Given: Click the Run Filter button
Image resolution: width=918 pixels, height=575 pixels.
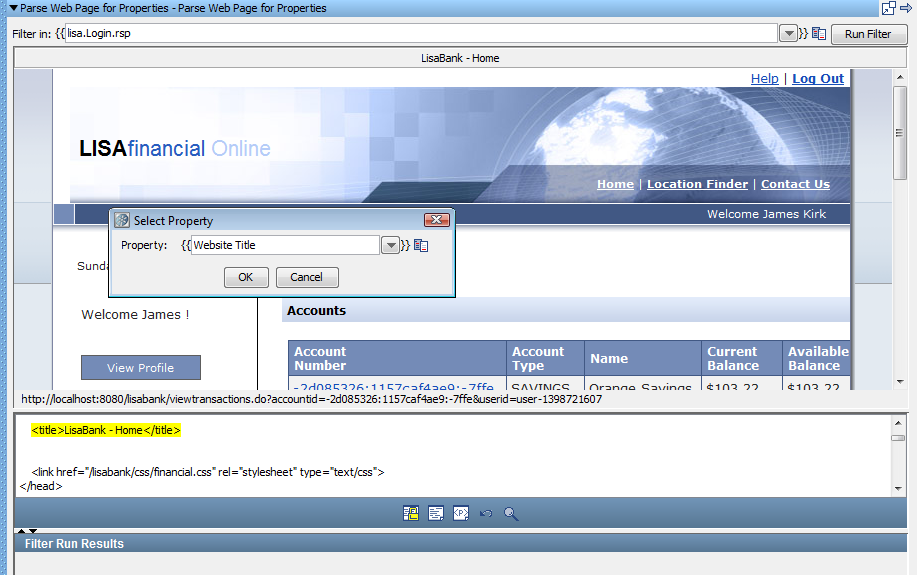Looking at the screenshot, I should coord(868,34).
